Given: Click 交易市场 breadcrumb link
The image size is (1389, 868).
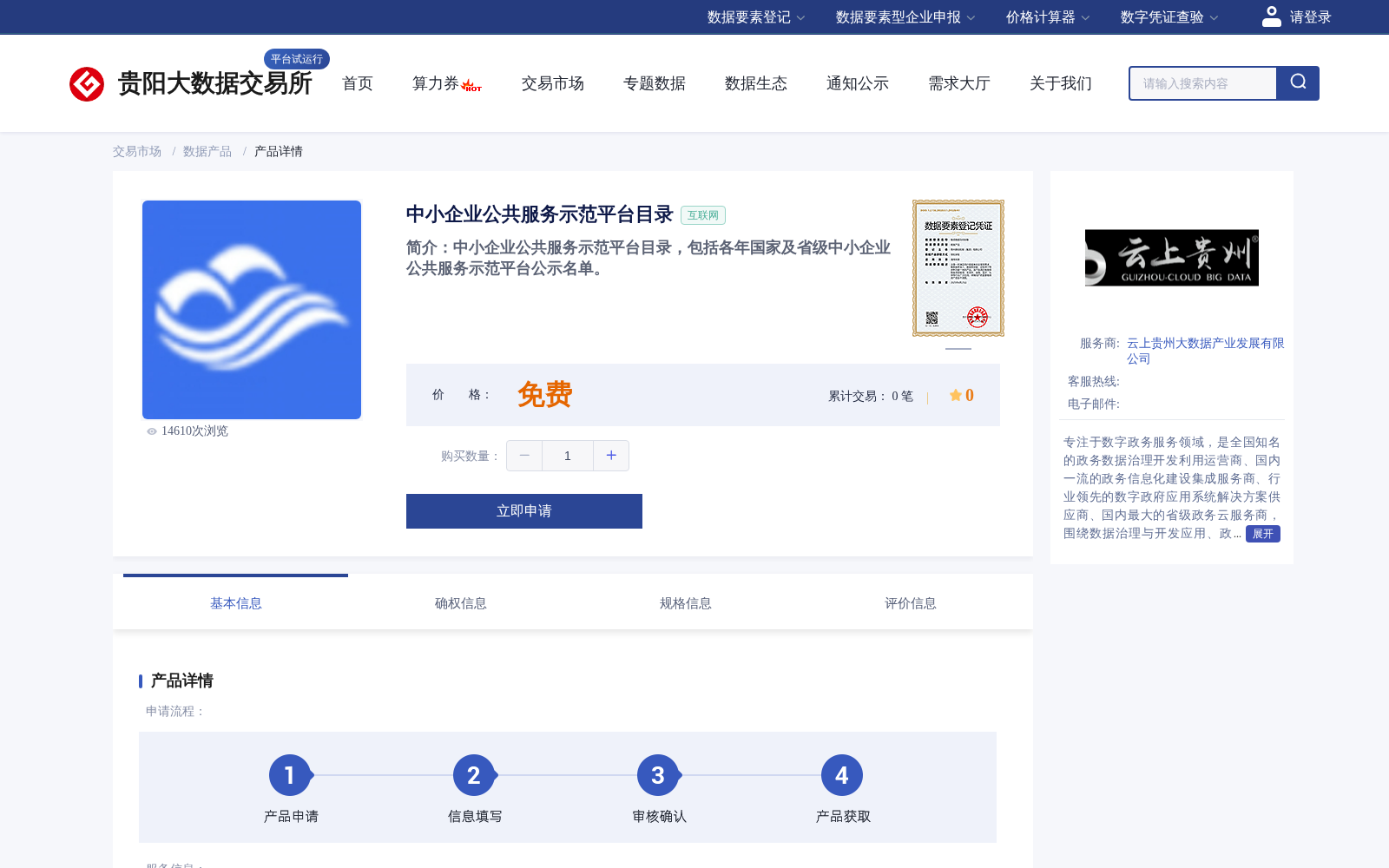Looking at the screenshot, I should (137, 151).
